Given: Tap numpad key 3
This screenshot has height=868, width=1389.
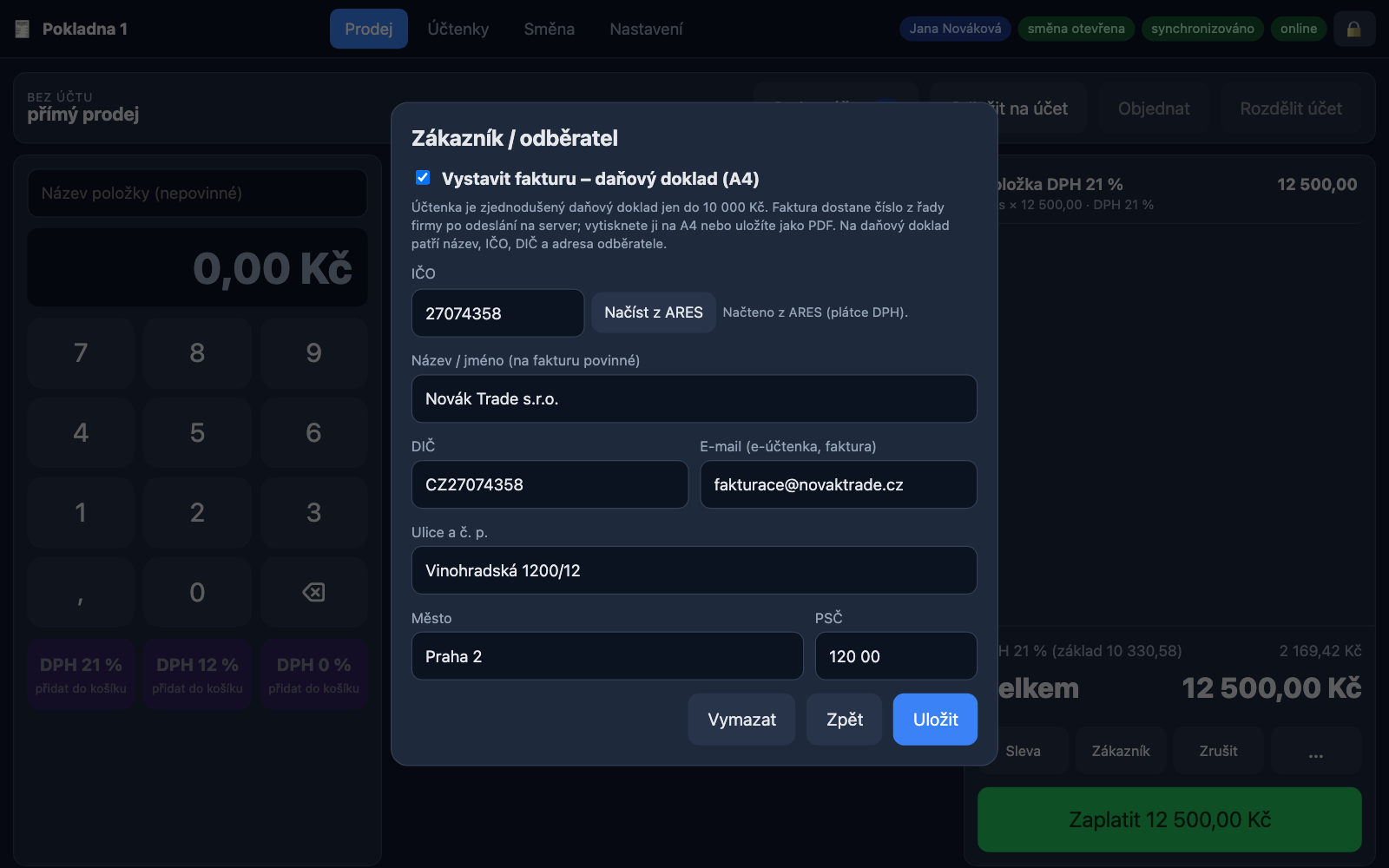Looking at the screenshot, I should pos(313,512).
